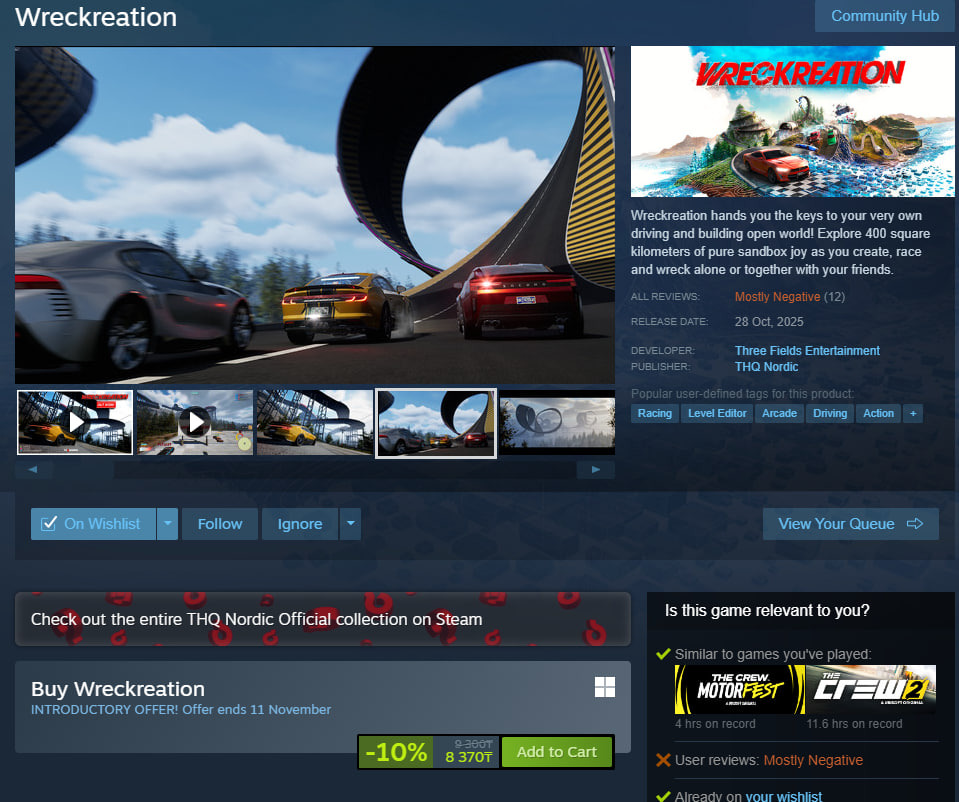Click the left arrow of thumbnail scroller
Viewport: 959px width, 802px height.
(33, 470)
